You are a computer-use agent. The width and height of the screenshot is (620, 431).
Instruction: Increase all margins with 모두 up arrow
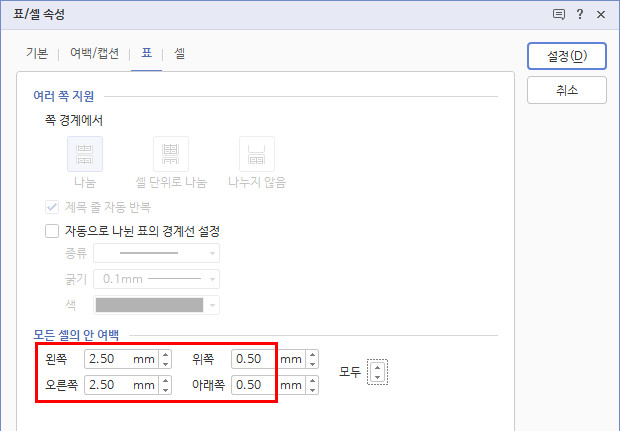378,367
